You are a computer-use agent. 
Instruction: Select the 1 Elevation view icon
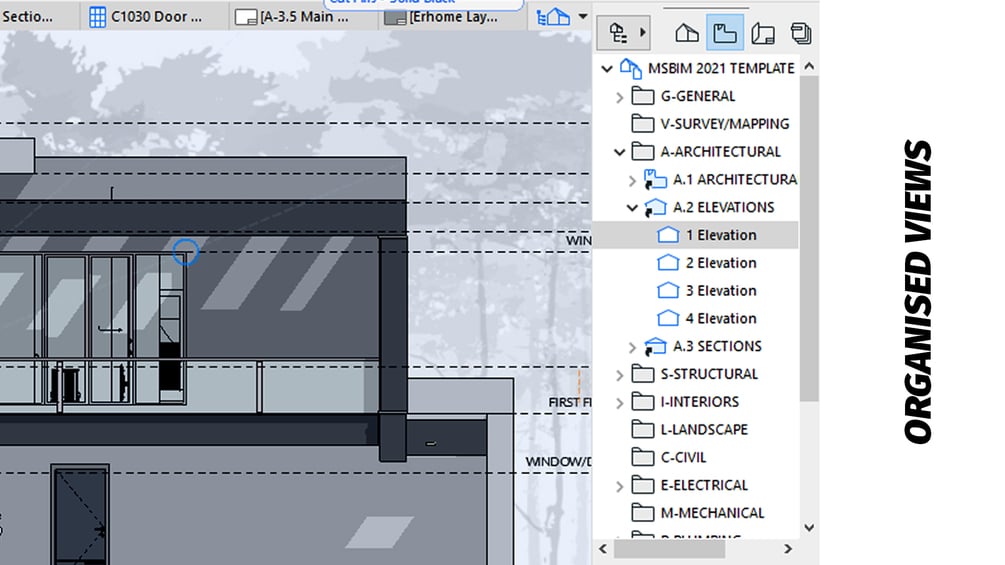point(668,235)
